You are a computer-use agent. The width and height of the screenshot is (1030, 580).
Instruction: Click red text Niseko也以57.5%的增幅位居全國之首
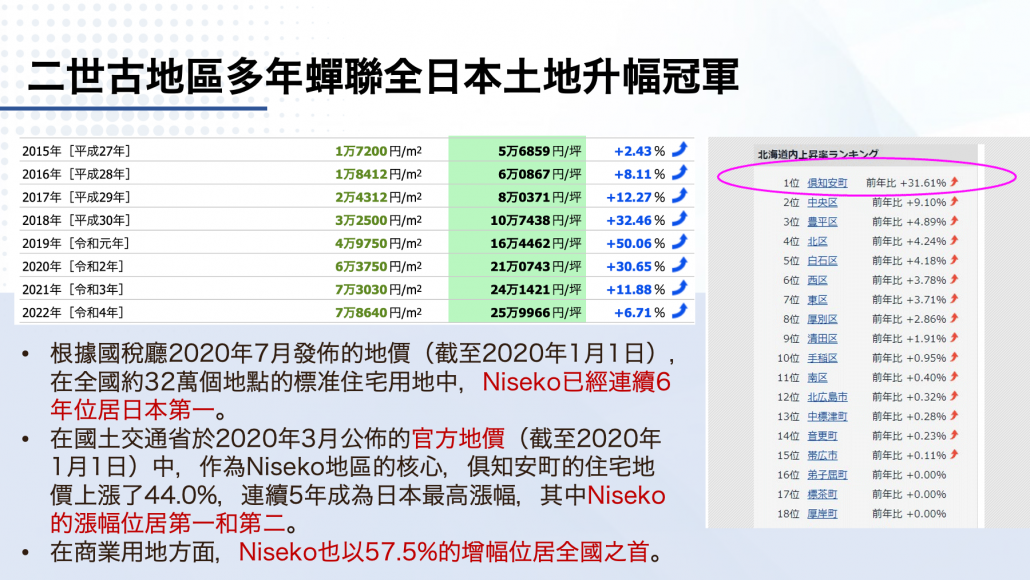click(444, 552)
